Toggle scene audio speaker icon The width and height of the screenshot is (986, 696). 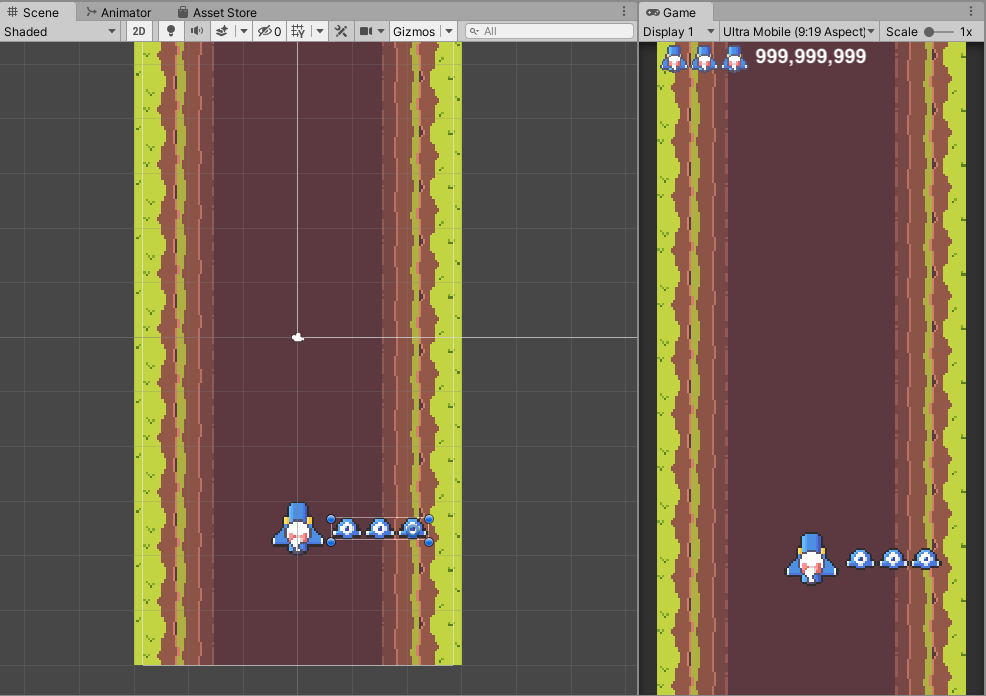coord(197,31)
